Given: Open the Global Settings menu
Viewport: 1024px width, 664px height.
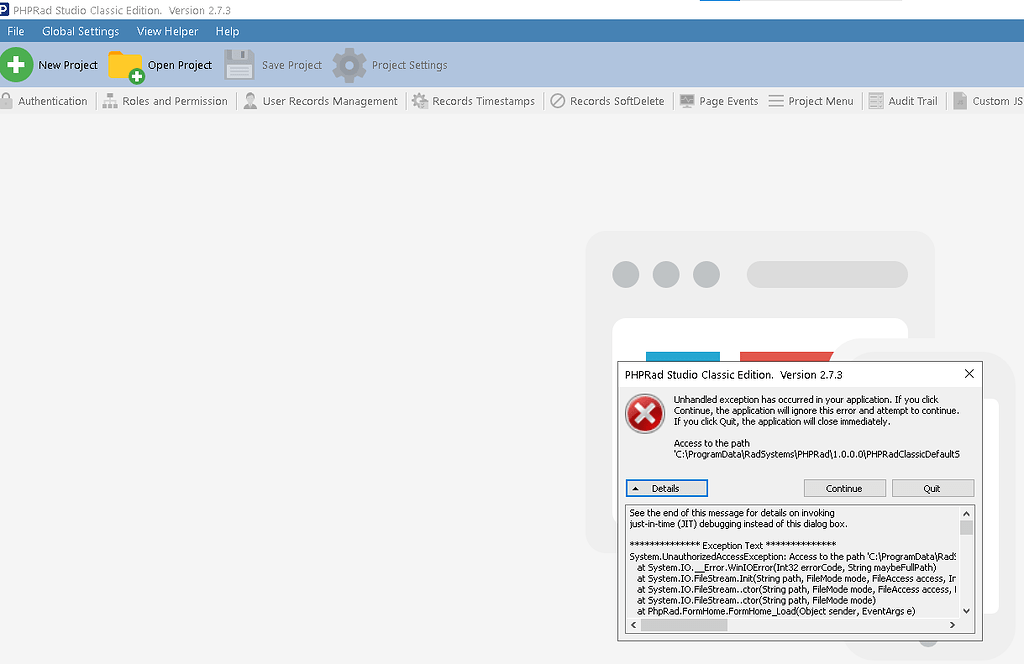Looking at the screenshot, I should 80,31.
